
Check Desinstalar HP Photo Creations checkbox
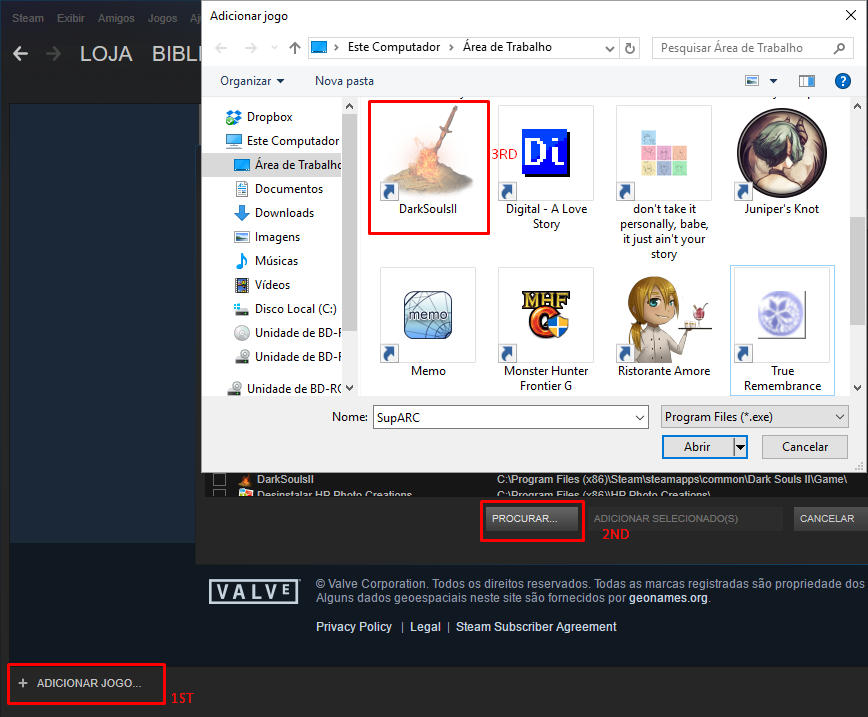(x=219, y=493)
